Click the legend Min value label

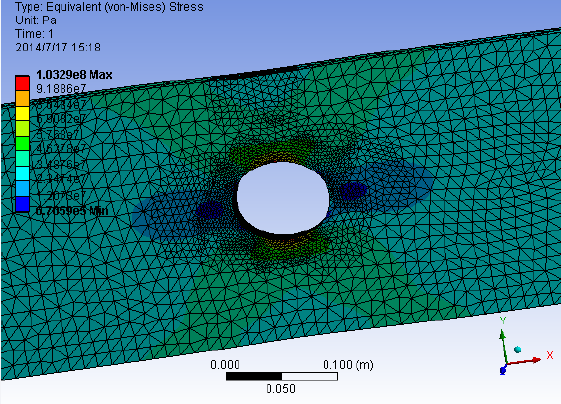[72, 210]
